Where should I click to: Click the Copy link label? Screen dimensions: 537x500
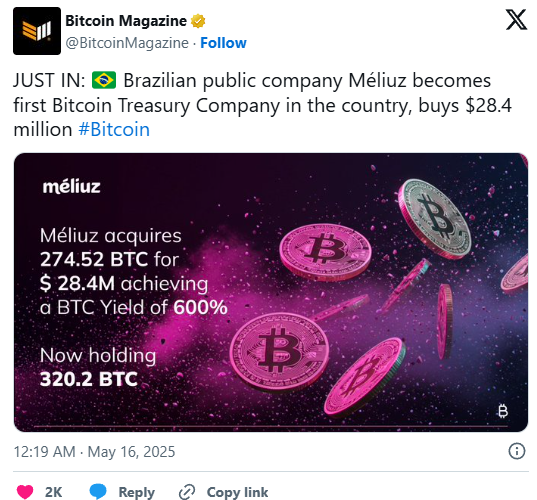(237, 492)
